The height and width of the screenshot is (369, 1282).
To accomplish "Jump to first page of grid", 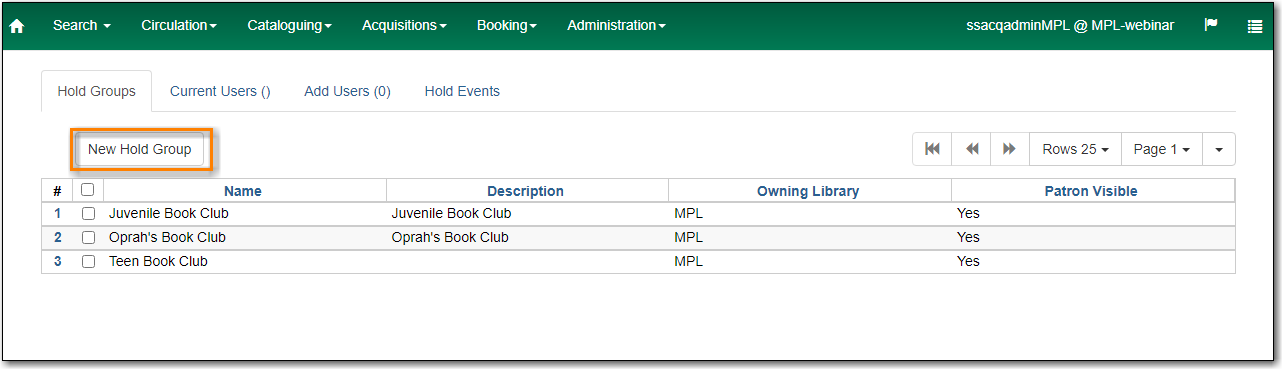I will (932, 149).
